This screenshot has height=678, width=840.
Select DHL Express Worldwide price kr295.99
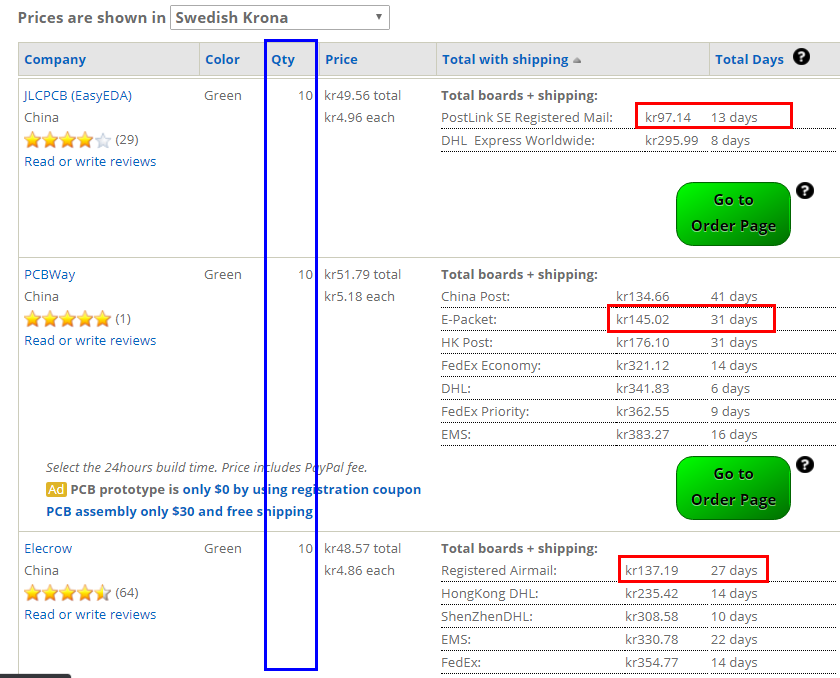point(672,141)
